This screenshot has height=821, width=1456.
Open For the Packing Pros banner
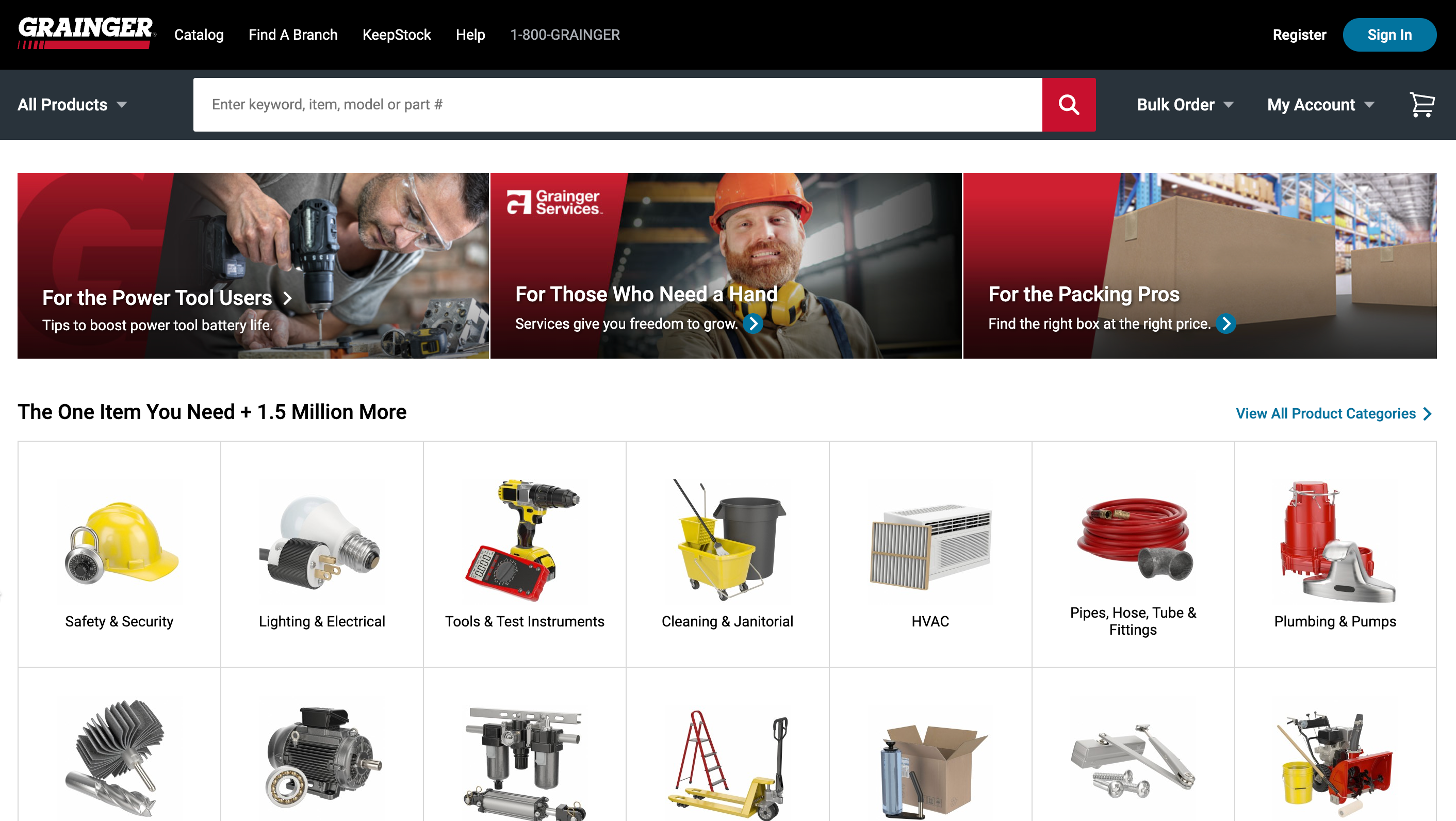[1199, 266]
